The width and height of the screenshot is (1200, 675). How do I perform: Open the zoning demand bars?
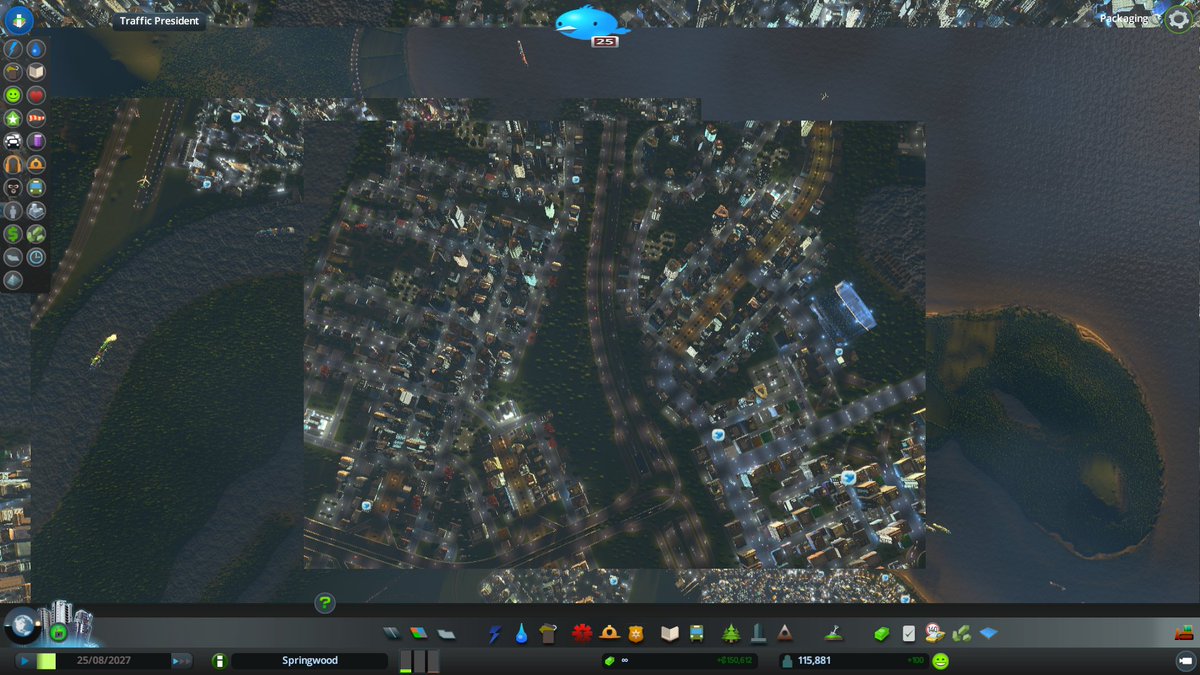[419, 661]
